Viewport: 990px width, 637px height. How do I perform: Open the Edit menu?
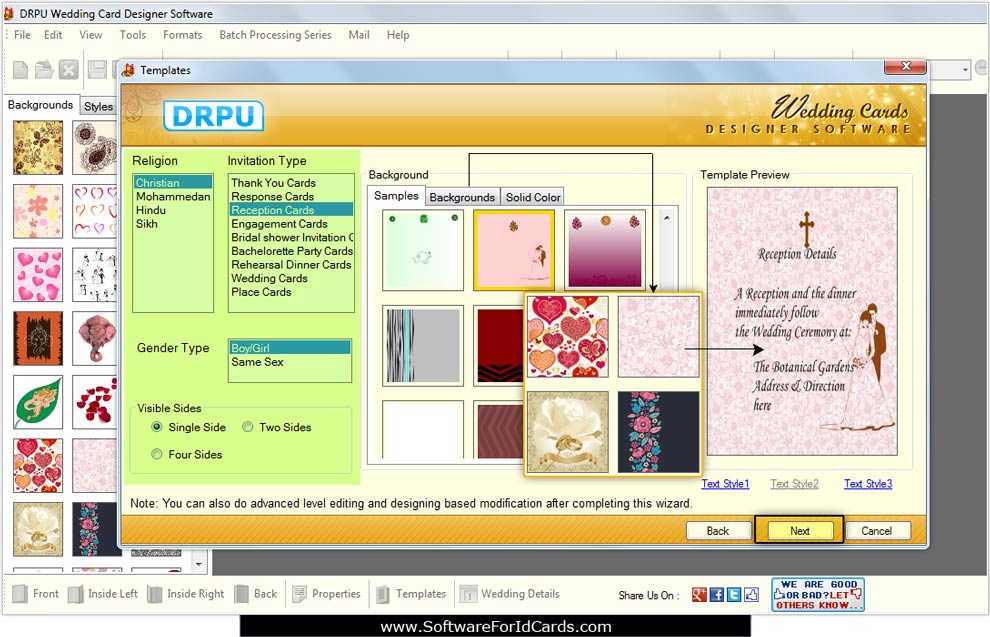(x=53, y=35)
